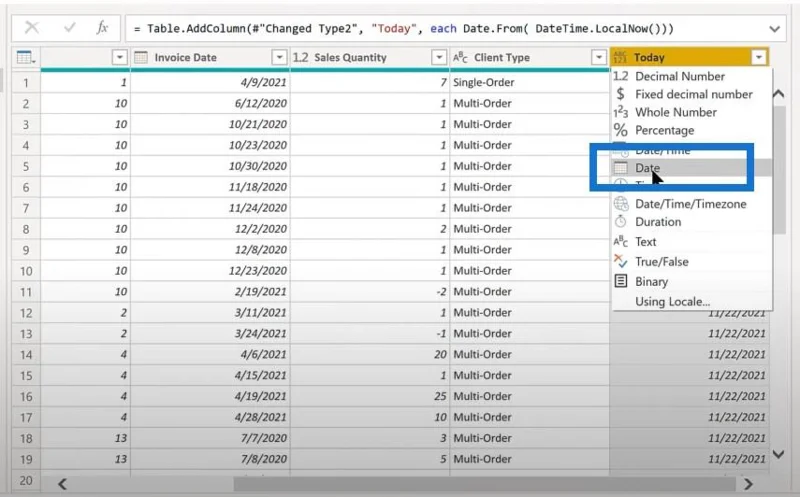The image size is (800, 497).
Task: Click the horizontal scrollbar thumb
Action: click(x=485, y=484)
